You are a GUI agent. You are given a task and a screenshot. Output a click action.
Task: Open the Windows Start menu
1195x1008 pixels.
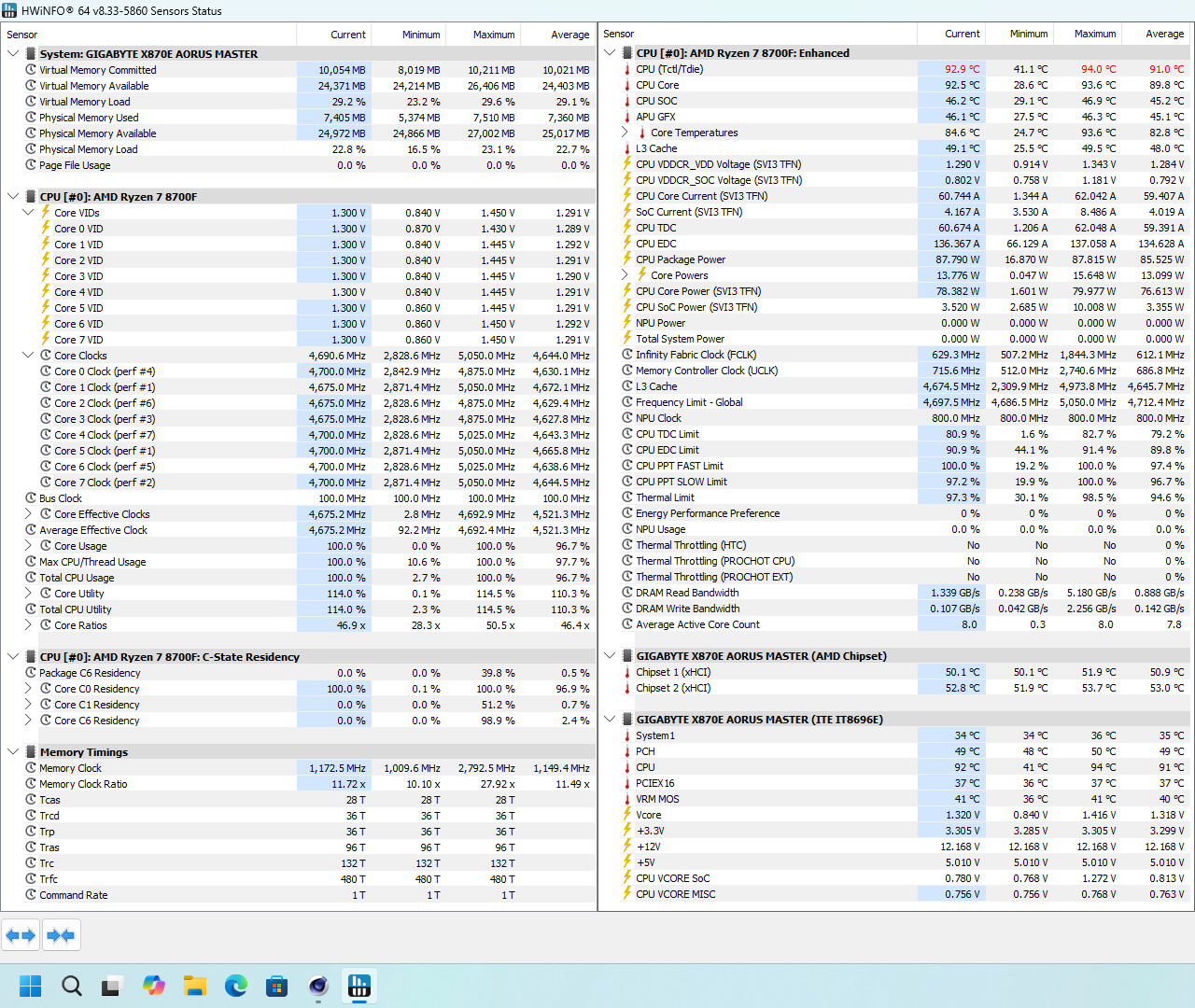coord(31,986)
